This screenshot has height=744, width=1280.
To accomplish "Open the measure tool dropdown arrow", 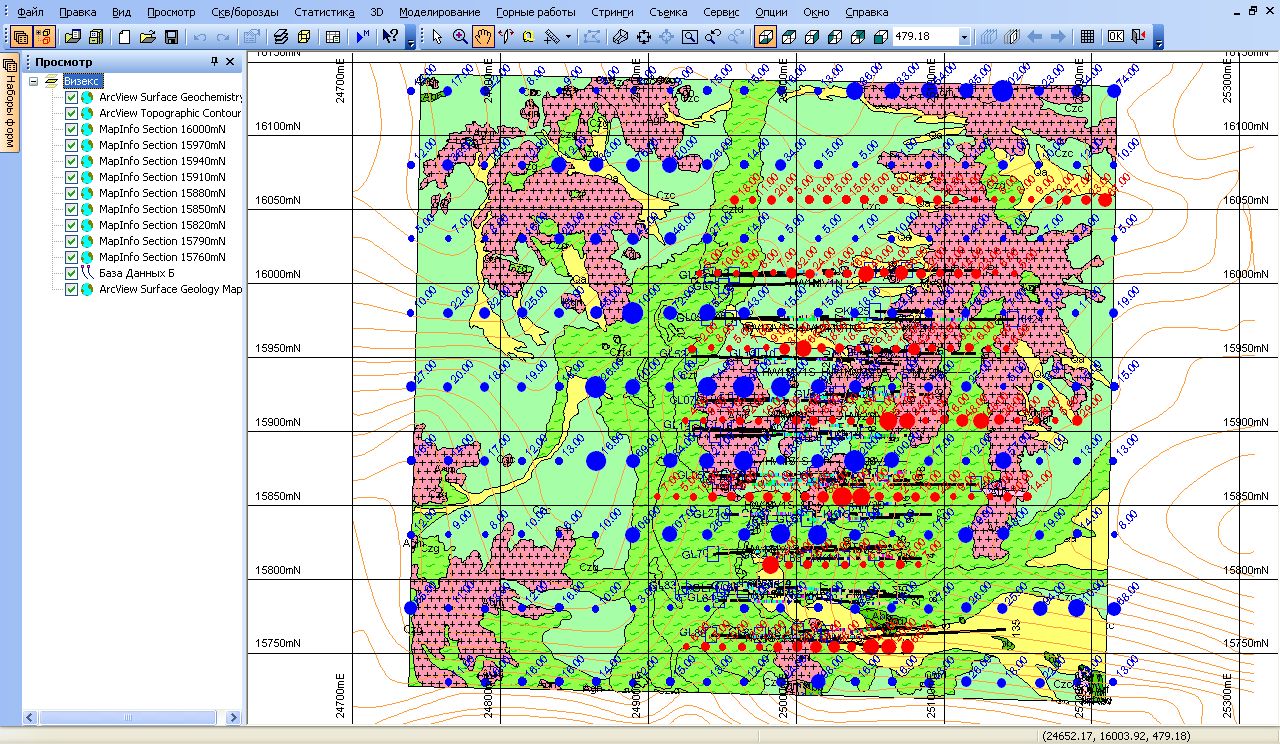I will pos(568,37).
